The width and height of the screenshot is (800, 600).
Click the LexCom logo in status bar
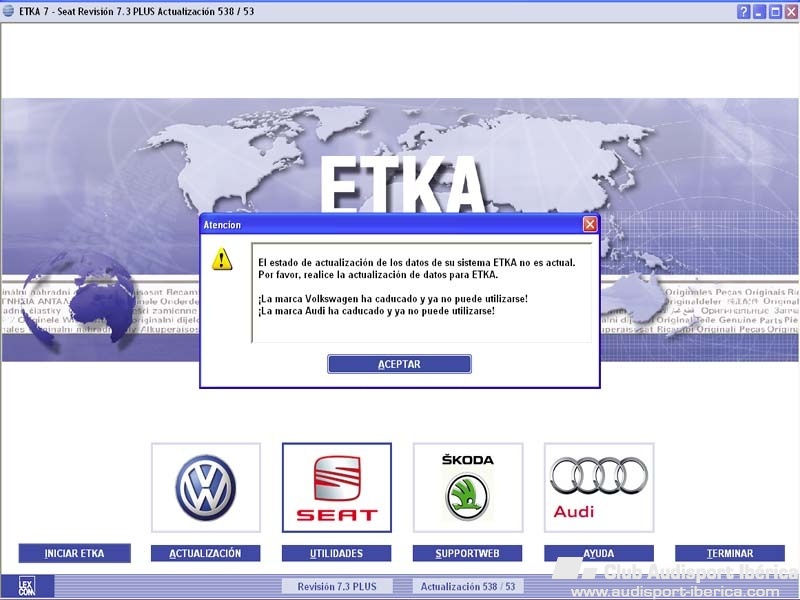(27, 586)
